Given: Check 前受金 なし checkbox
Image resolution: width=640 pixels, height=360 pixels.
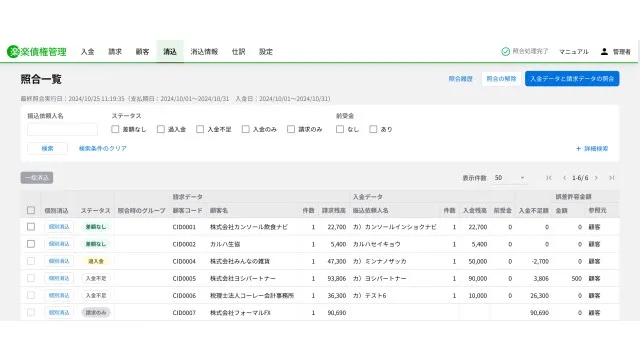Looking at the screenshot, I should pos(340,129).
